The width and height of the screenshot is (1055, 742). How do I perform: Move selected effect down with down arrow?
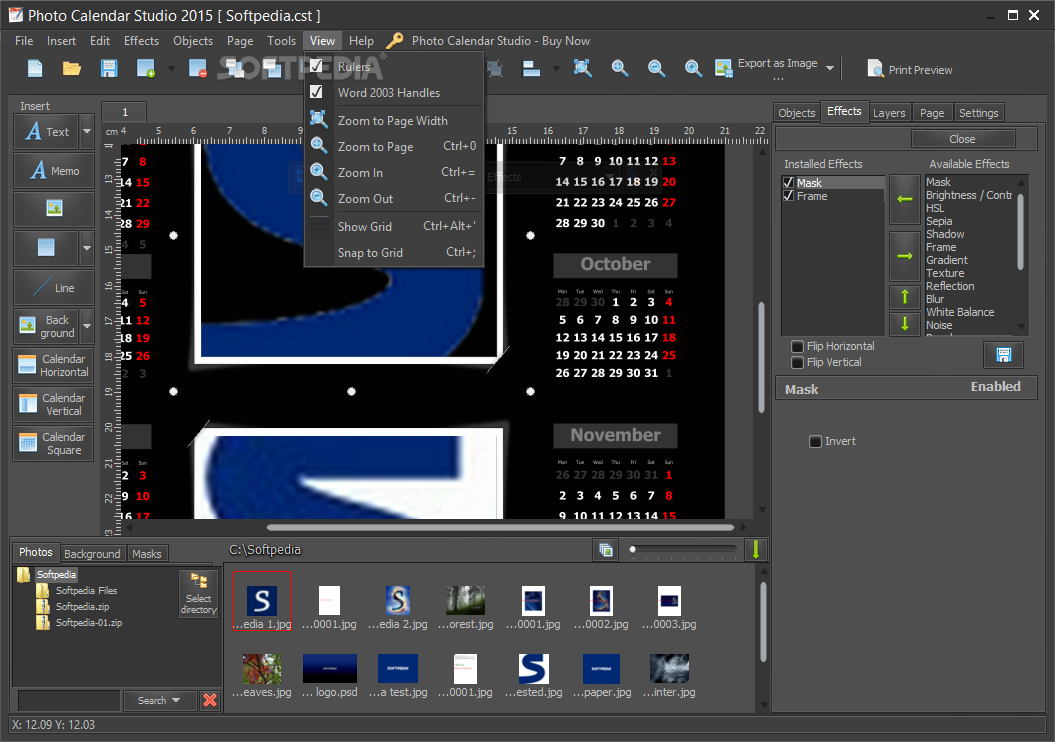click(904, 324)
